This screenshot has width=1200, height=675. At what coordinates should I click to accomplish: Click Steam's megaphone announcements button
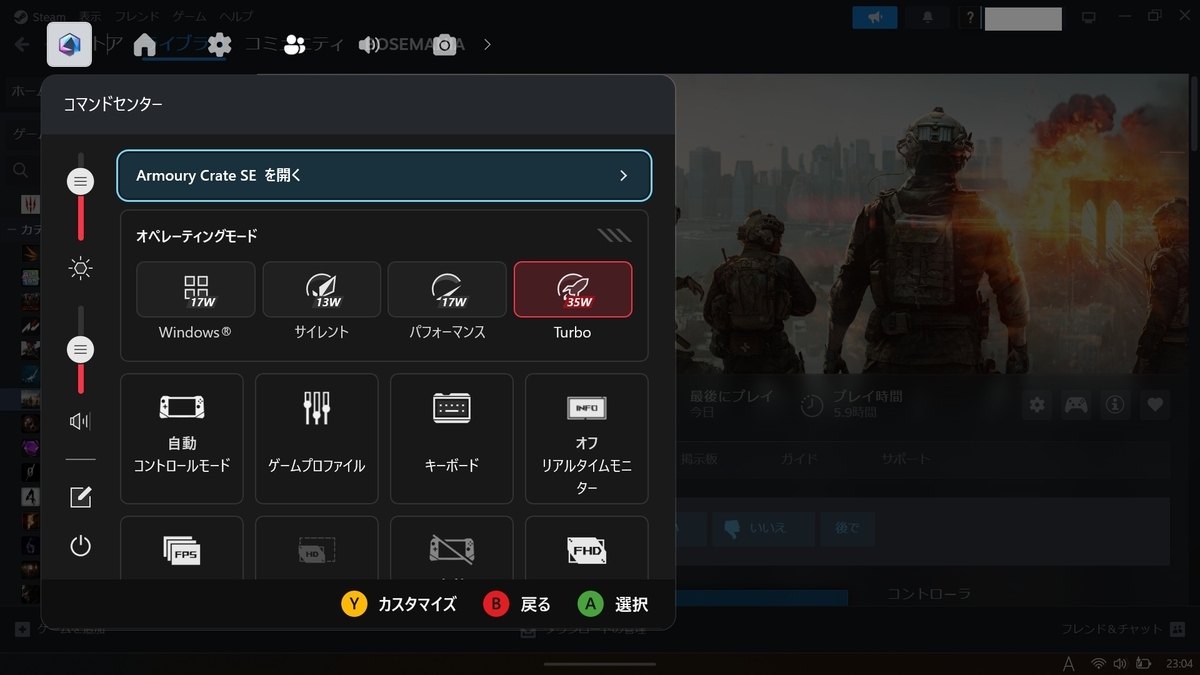pyautogui.click(x=875, y=17)
